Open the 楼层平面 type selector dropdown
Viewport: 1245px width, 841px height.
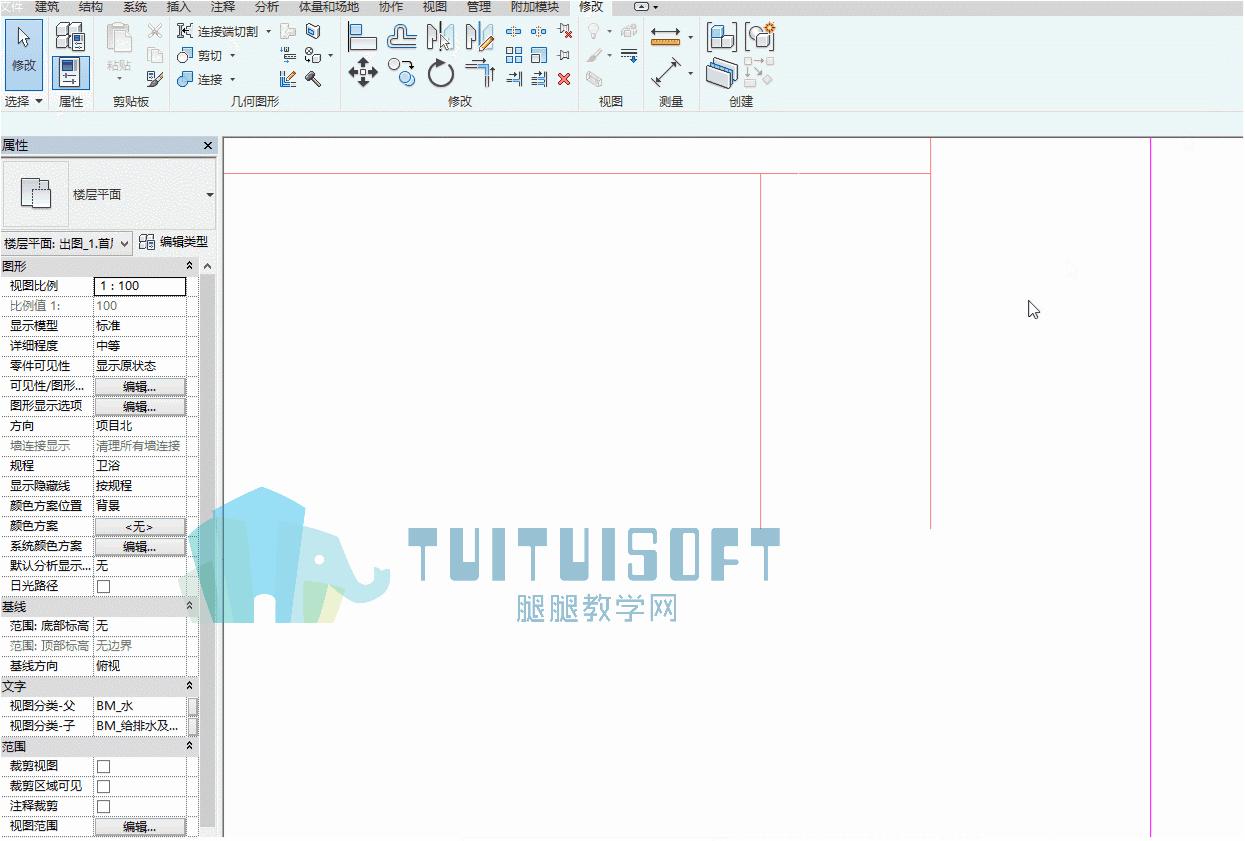pos(210,195)
